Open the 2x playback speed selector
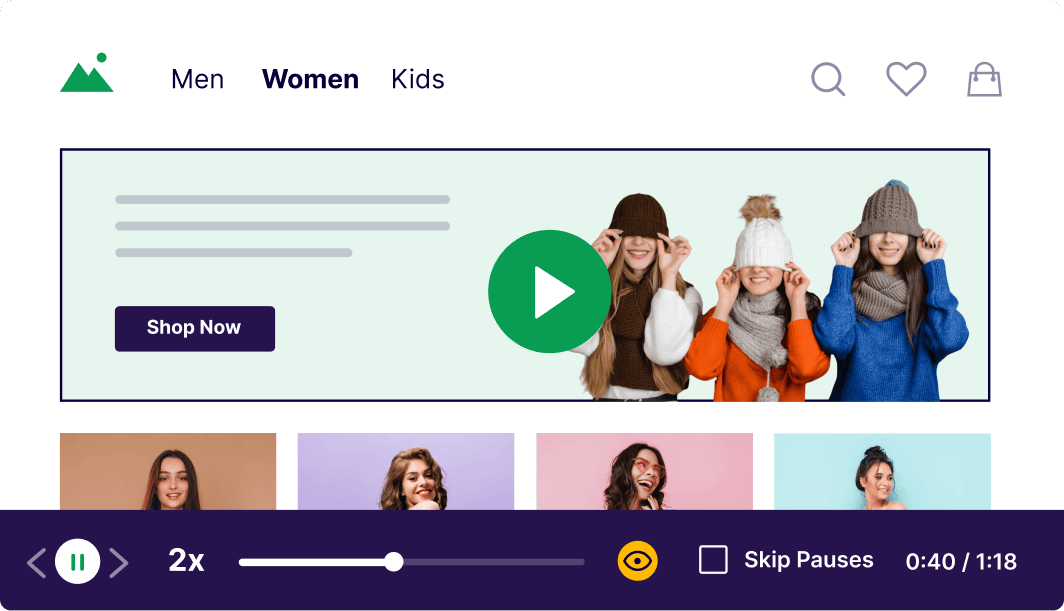This screenshot has width=1064, height=611. 186,561
